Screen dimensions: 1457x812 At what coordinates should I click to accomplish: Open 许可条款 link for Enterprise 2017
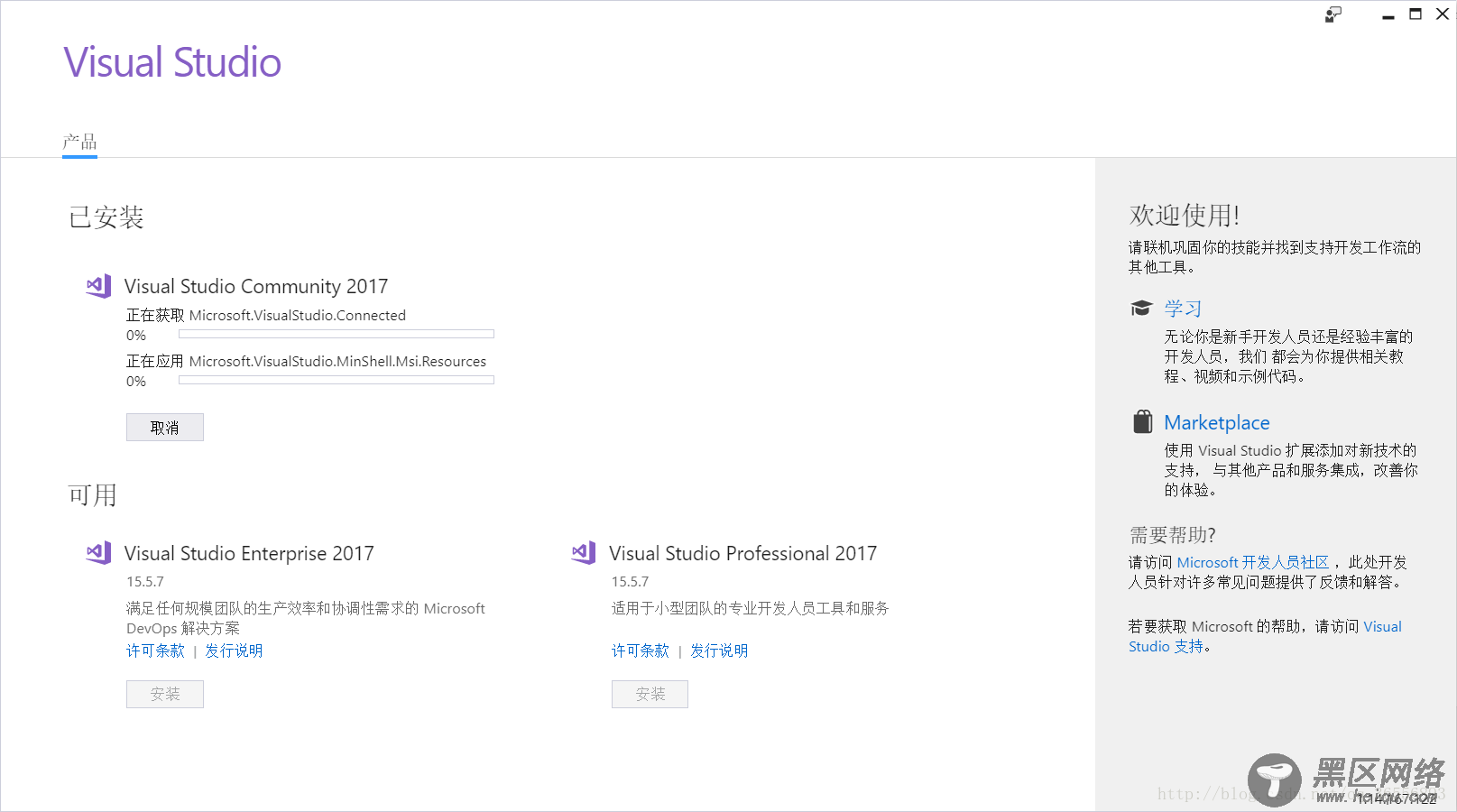click(155, 651)
